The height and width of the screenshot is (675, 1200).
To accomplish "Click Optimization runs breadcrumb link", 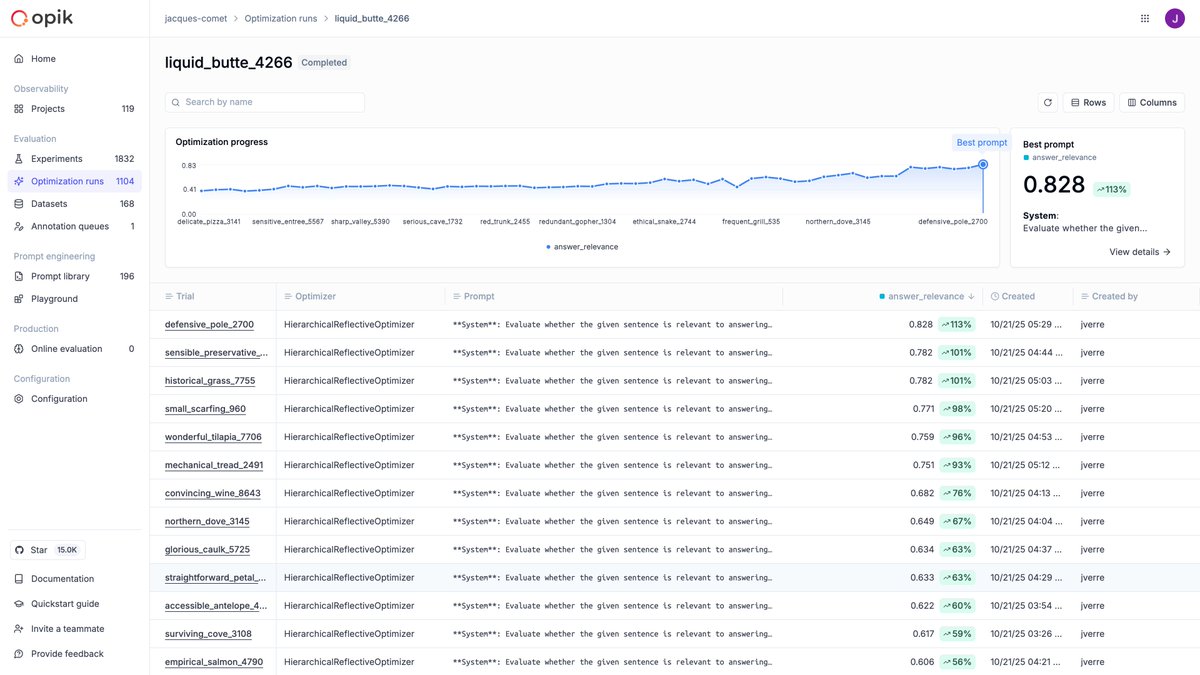I will pos(279,18).
